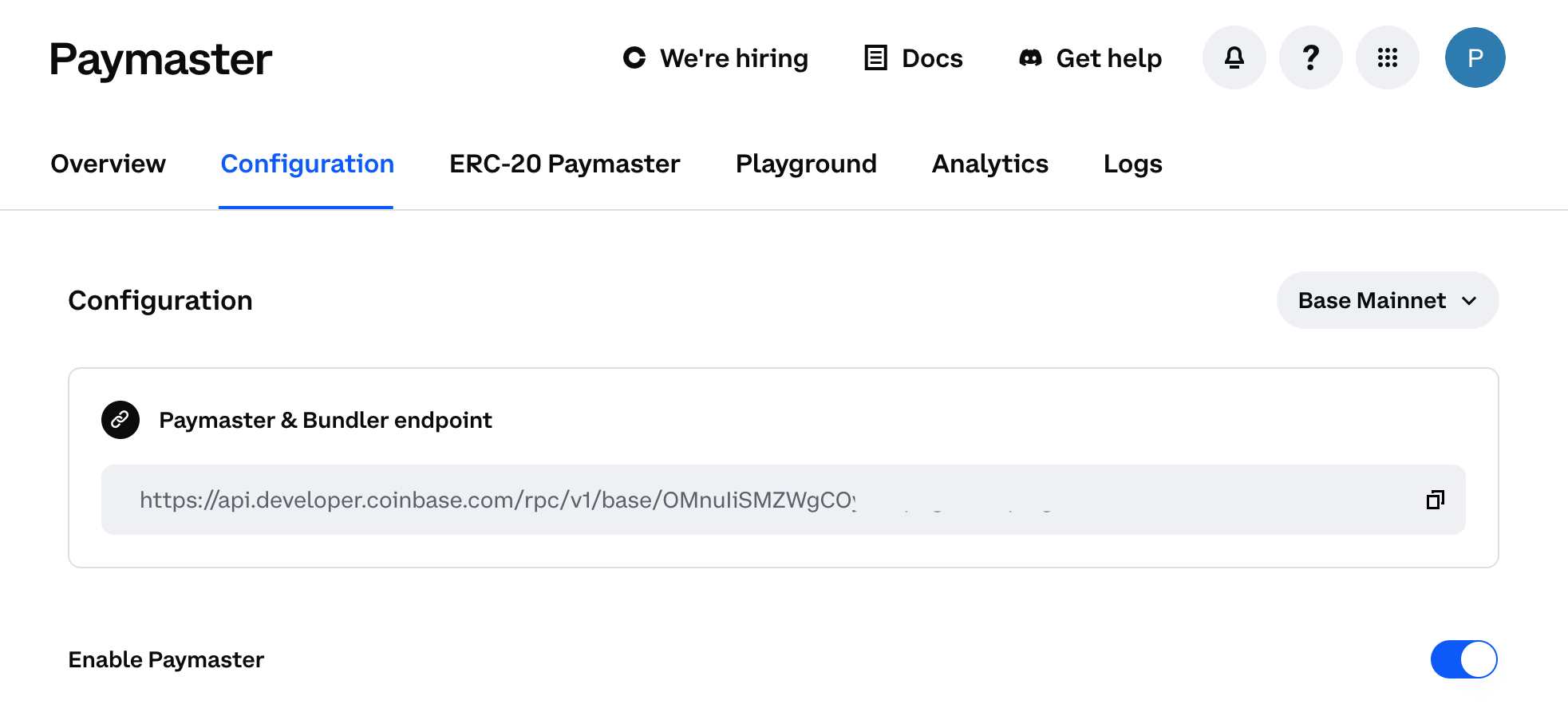Click the Discord icon beside Get help
This screenshot has height=716, width=1568.
1030,57
